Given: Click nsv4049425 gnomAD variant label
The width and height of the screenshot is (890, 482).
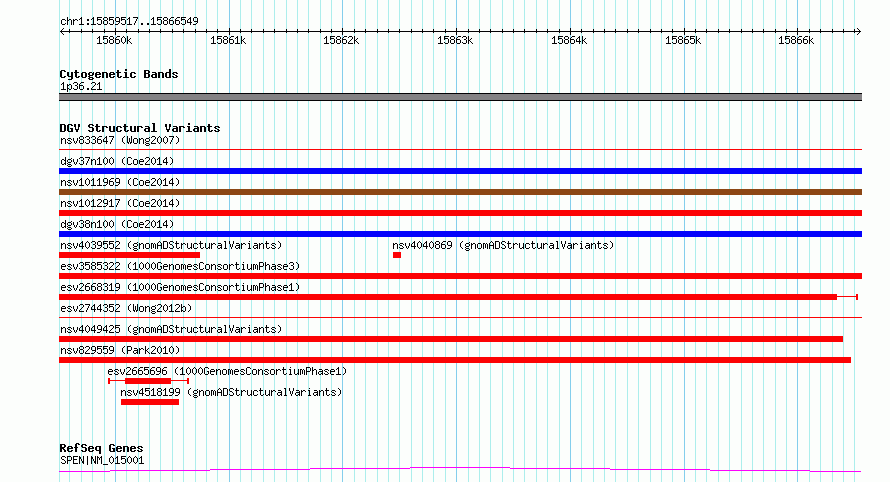Looking at the screenshot, I should click(171, 329).
